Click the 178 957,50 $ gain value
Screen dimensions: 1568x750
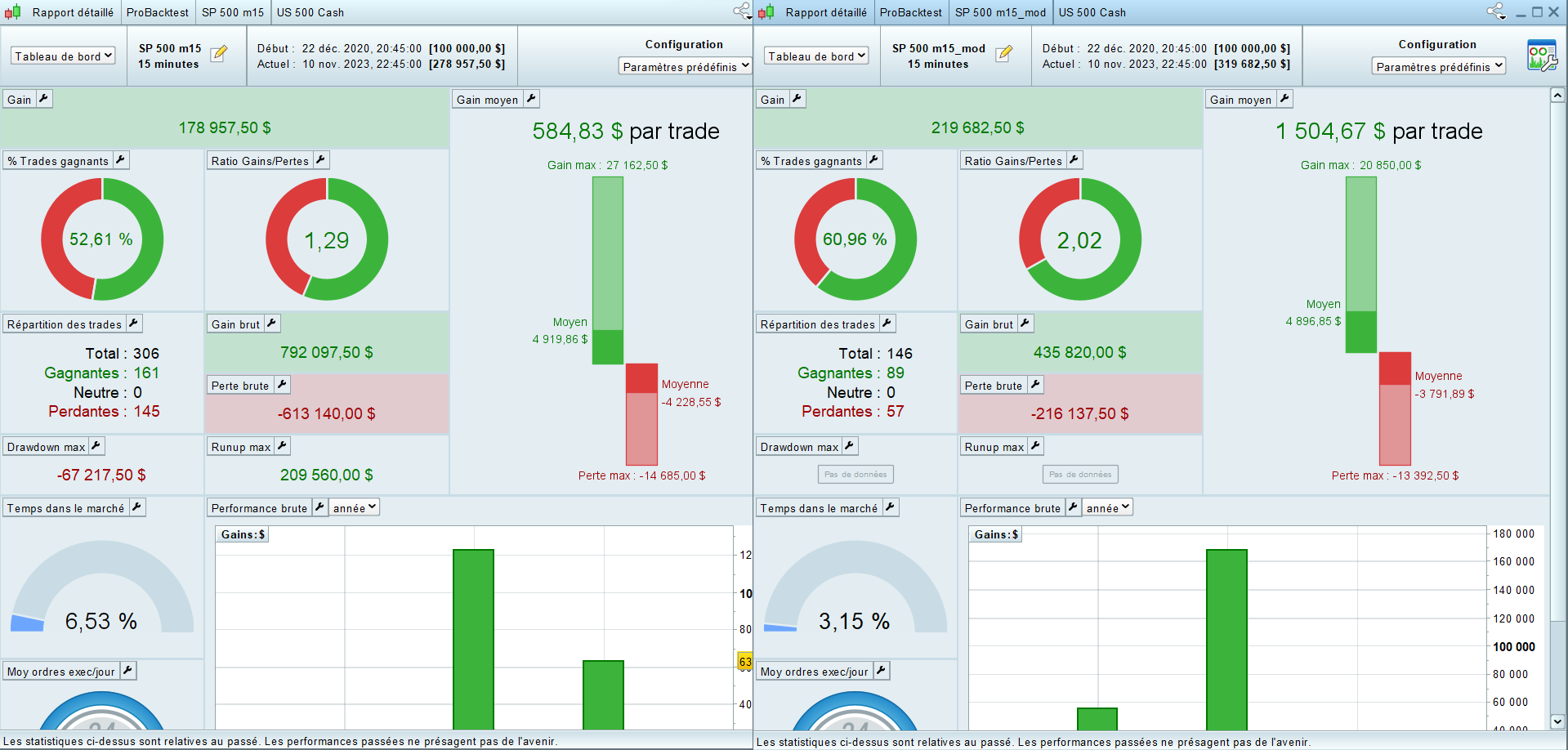[x=225, y=127]
